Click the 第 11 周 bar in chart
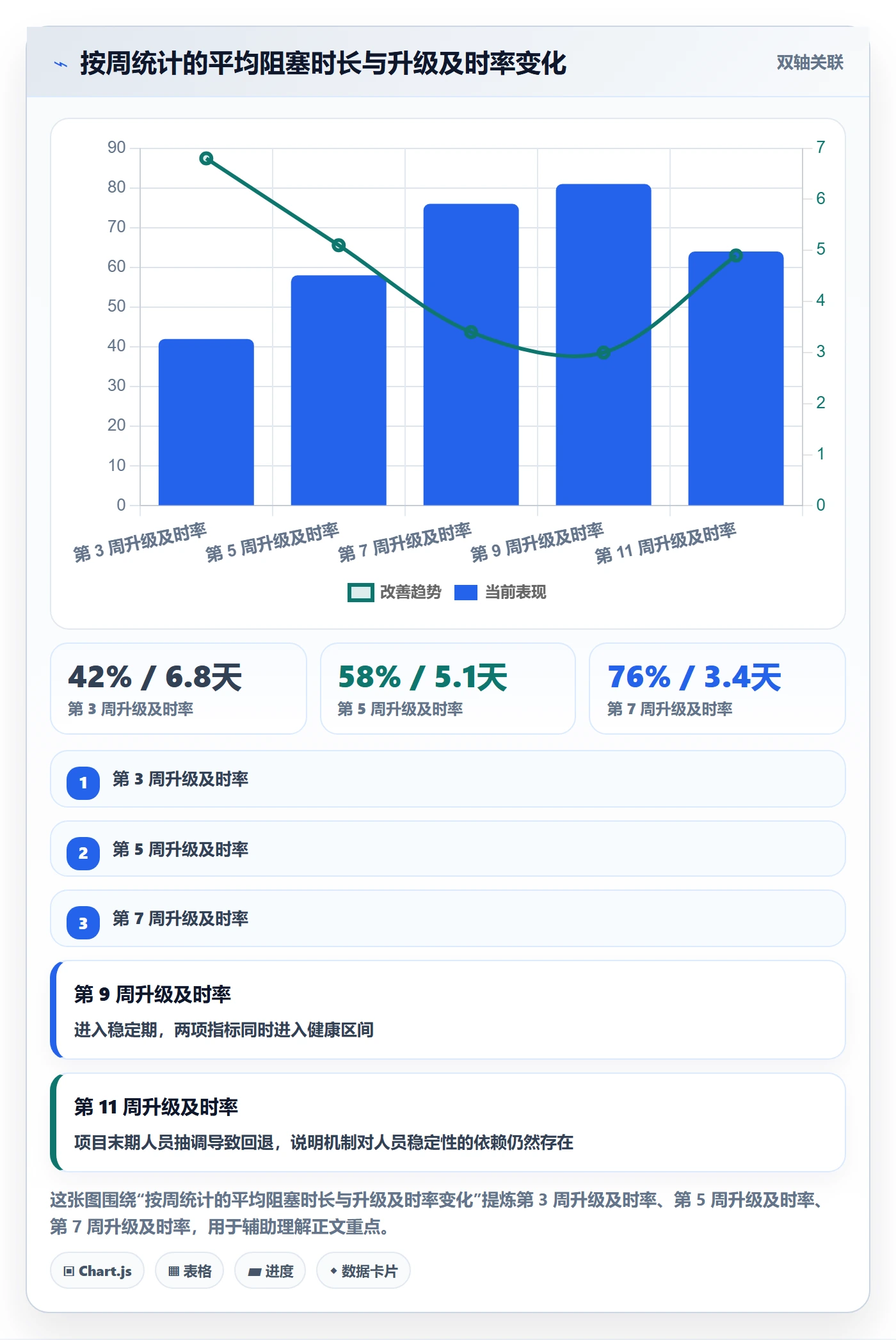 736,378
